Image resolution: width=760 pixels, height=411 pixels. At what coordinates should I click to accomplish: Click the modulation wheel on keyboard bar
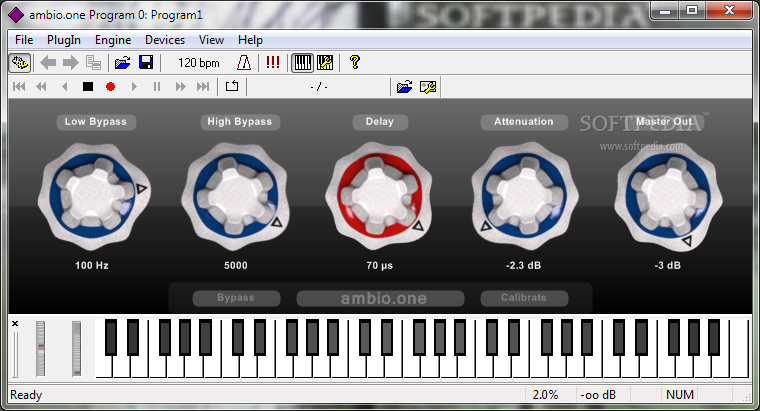pyautogui.click(x=77, y=348)
